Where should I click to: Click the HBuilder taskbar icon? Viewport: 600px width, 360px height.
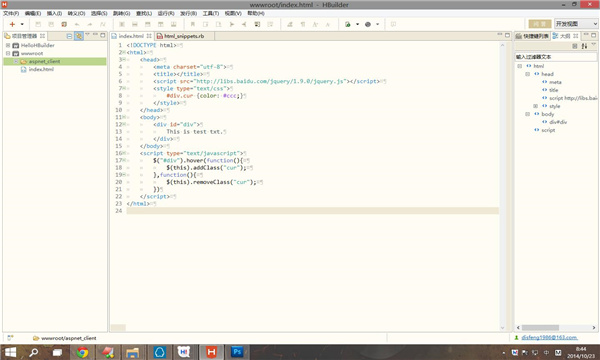(x=211, y=352)
